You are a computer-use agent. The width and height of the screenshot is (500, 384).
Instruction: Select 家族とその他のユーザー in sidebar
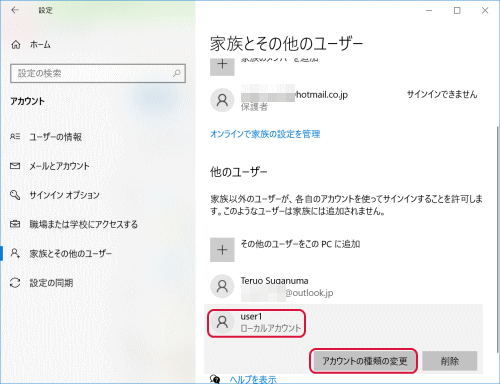(70, 254)
